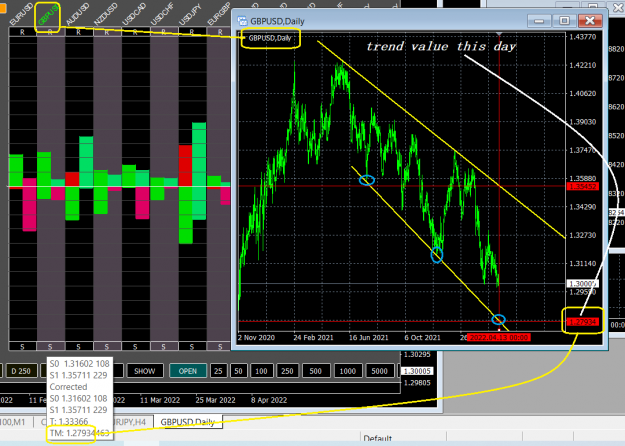Click the D 250 button

pyautogui.click(x=21, y=371)
